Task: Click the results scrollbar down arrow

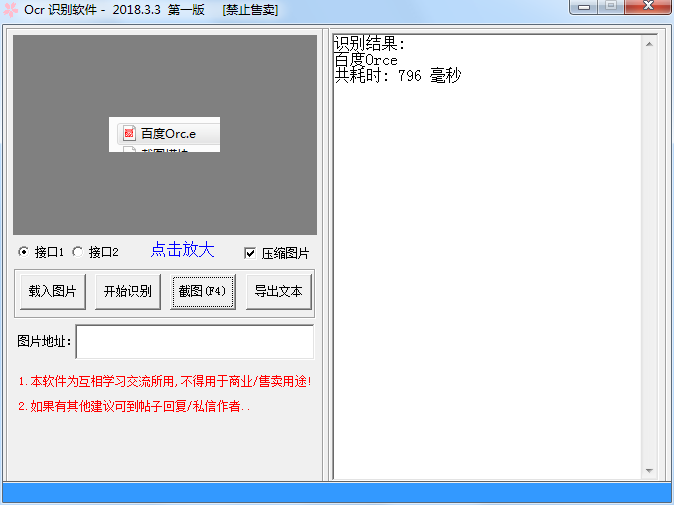Action: pos(650,471)
